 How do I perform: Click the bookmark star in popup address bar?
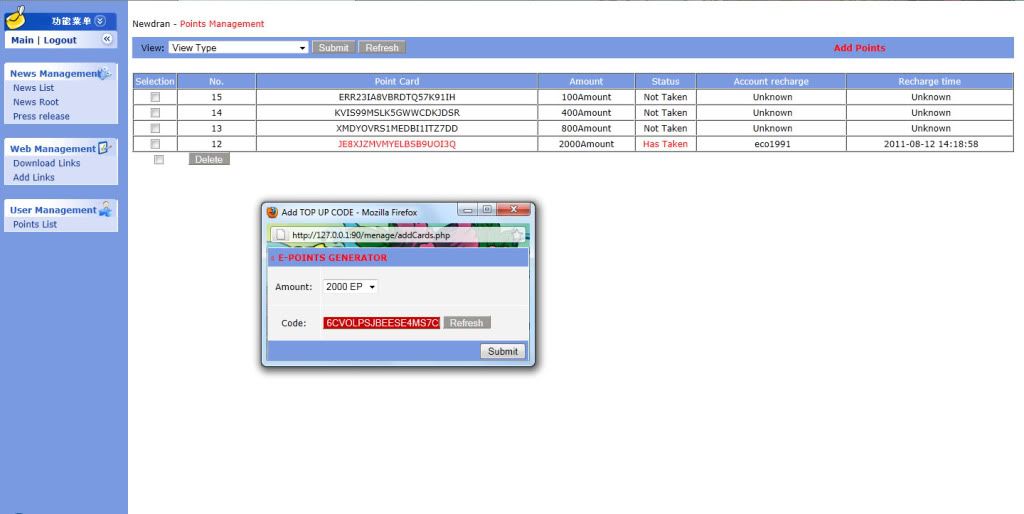click(516, 235)
